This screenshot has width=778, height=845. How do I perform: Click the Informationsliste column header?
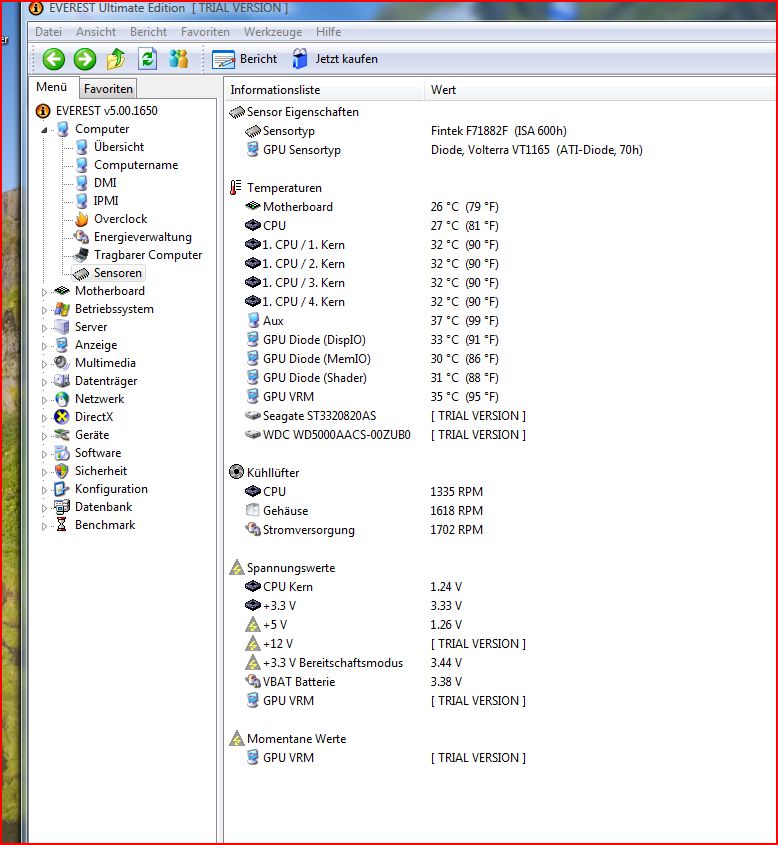click(324, 90)
